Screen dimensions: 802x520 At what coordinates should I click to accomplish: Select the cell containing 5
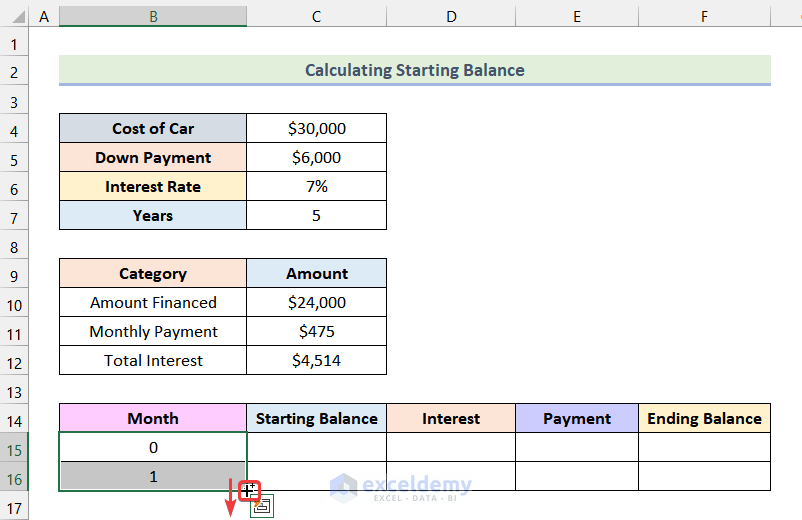click(x=317, y=215)
